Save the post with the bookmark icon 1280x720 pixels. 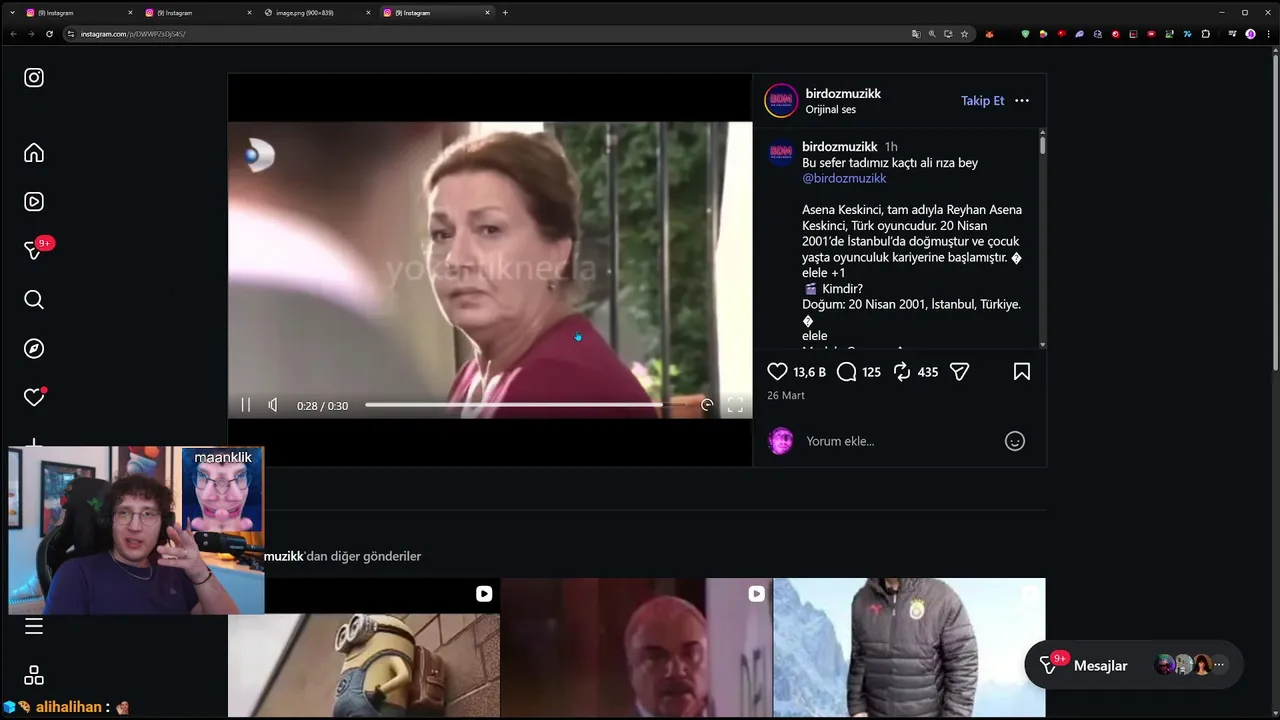1022,372
